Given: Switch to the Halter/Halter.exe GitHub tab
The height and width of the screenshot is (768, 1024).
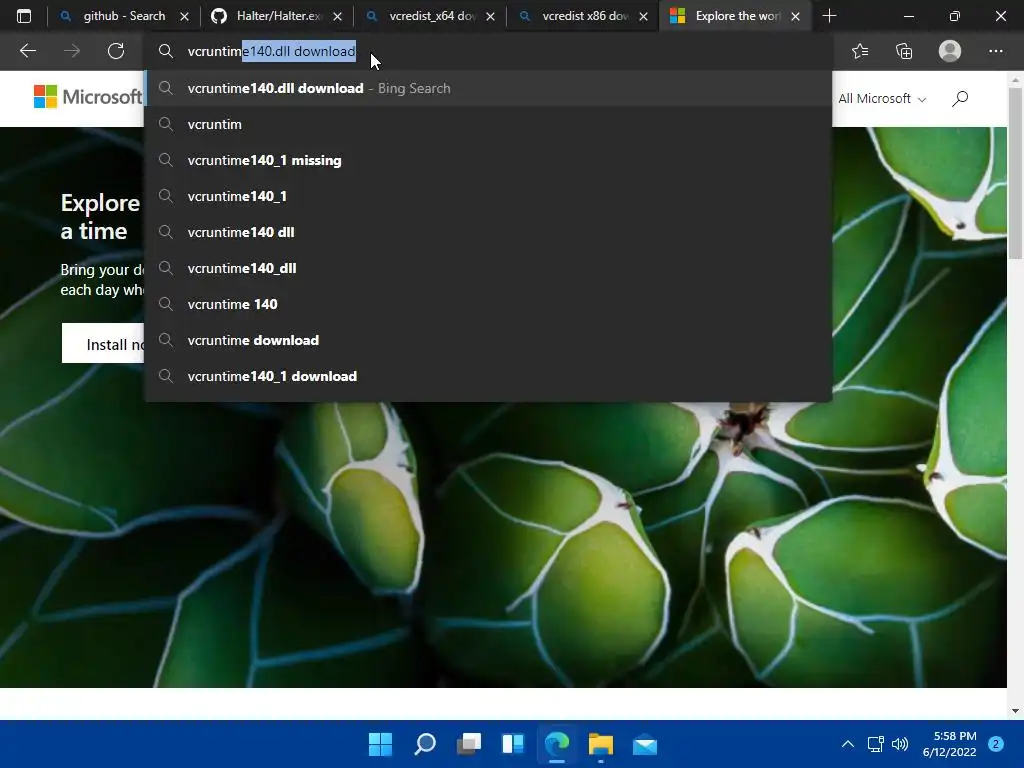Looking at the screenshot, I should click(277, 16).
